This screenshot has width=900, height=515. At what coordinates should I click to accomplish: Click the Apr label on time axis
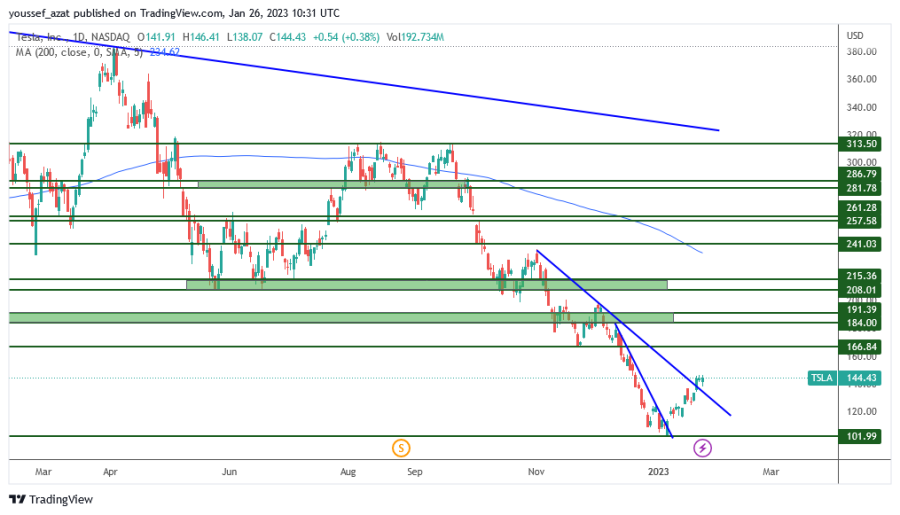[110, 472]
